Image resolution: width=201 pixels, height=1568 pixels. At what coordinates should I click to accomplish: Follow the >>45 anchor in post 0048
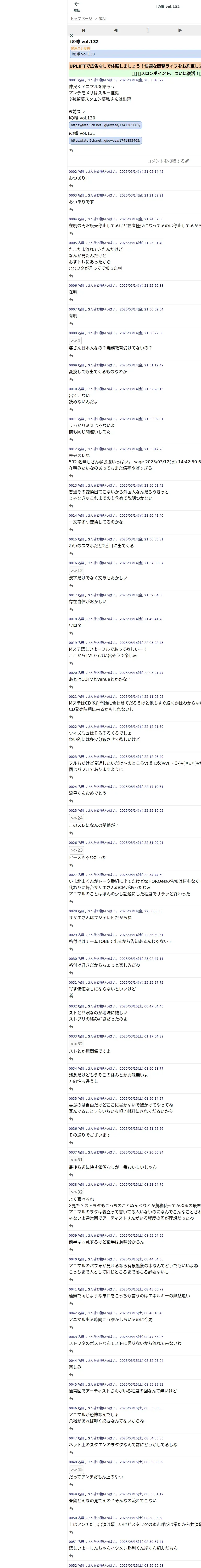tap(76, 1469)
